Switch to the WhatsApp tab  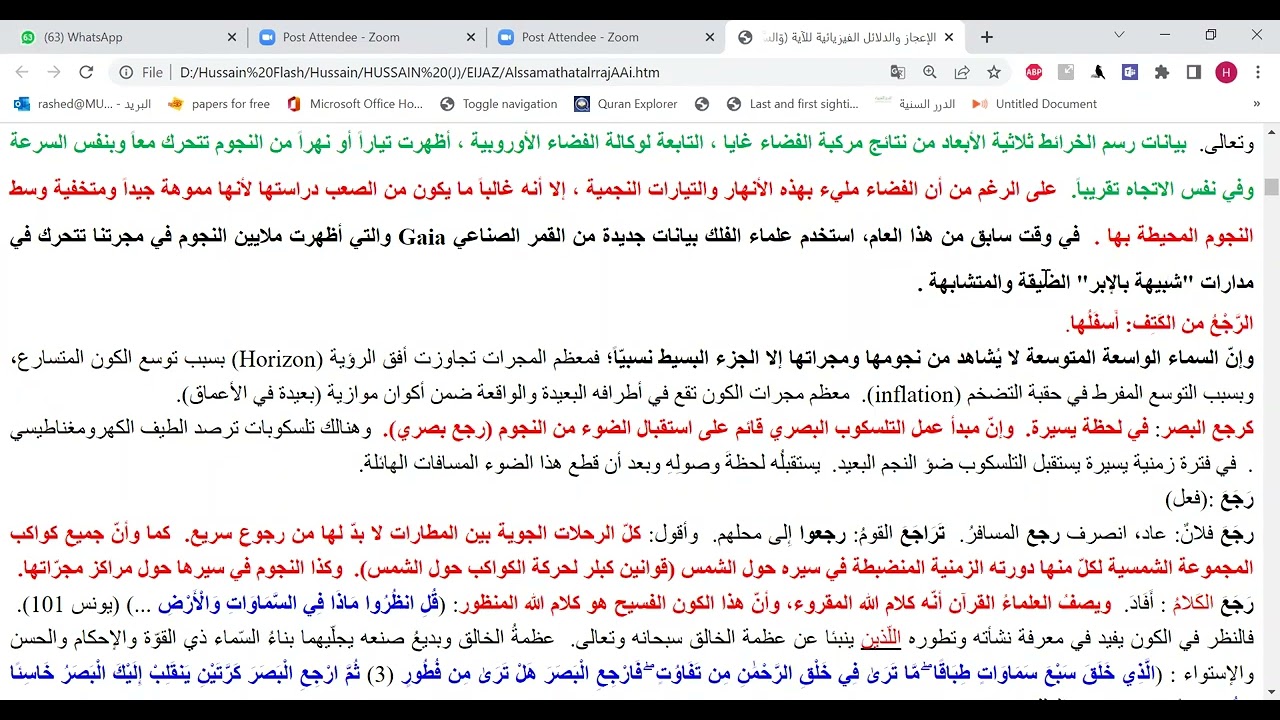(126, 37)
